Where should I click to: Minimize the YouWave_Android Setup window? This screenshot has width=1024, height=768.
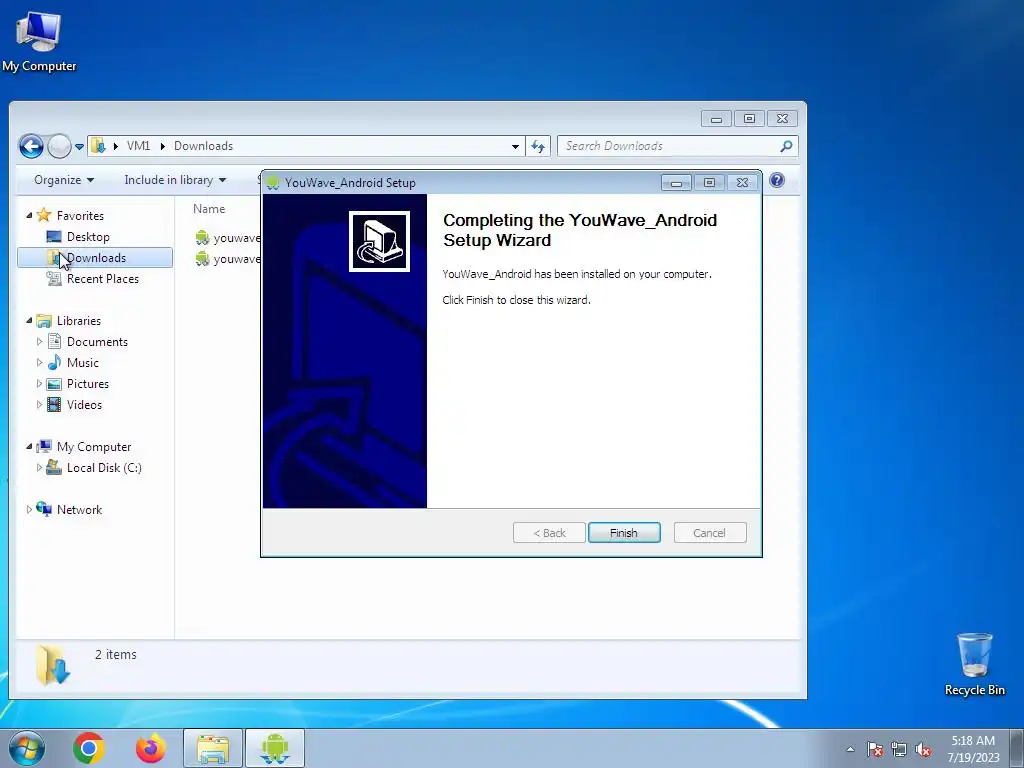(676, 183)
